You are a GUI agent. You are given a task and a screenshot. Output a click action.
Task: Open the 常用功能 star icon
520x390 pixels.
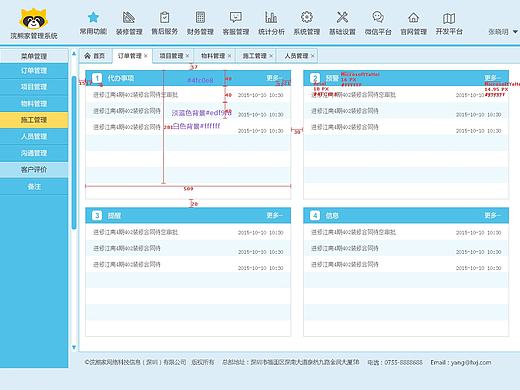coord(93,17)
